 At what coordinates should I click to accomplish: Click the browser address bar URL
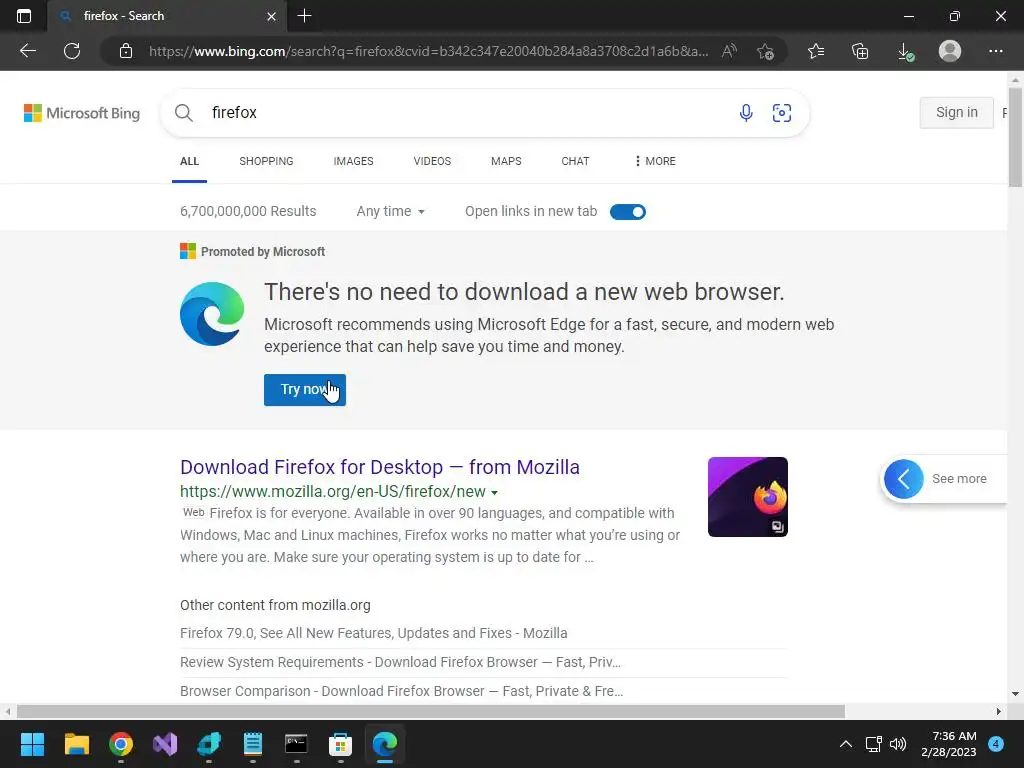click(428, 51)
